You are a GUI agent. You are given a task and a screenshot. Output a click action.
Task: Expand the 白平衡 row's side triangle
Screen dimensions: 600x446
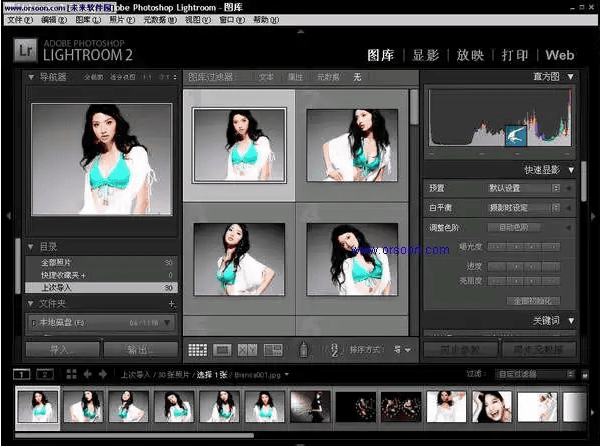[569, 208]
